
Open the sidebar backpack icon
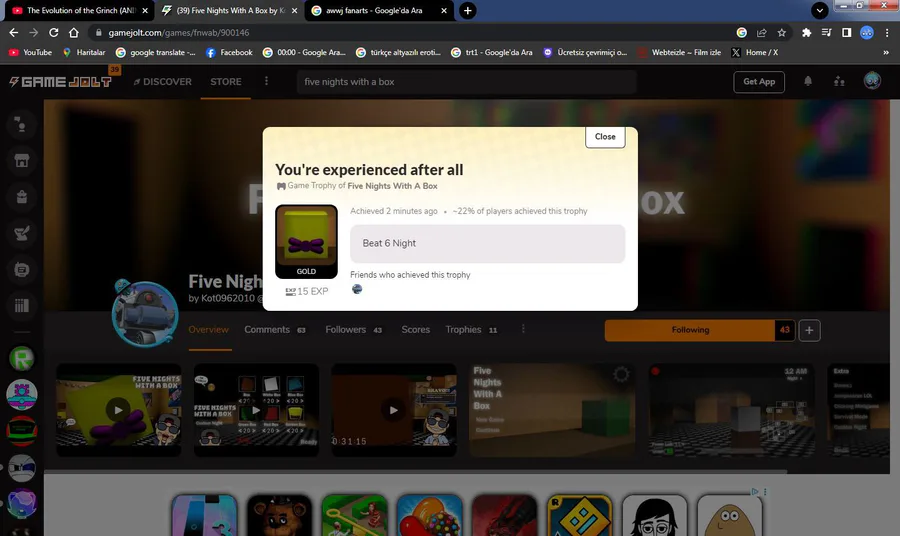22,197
